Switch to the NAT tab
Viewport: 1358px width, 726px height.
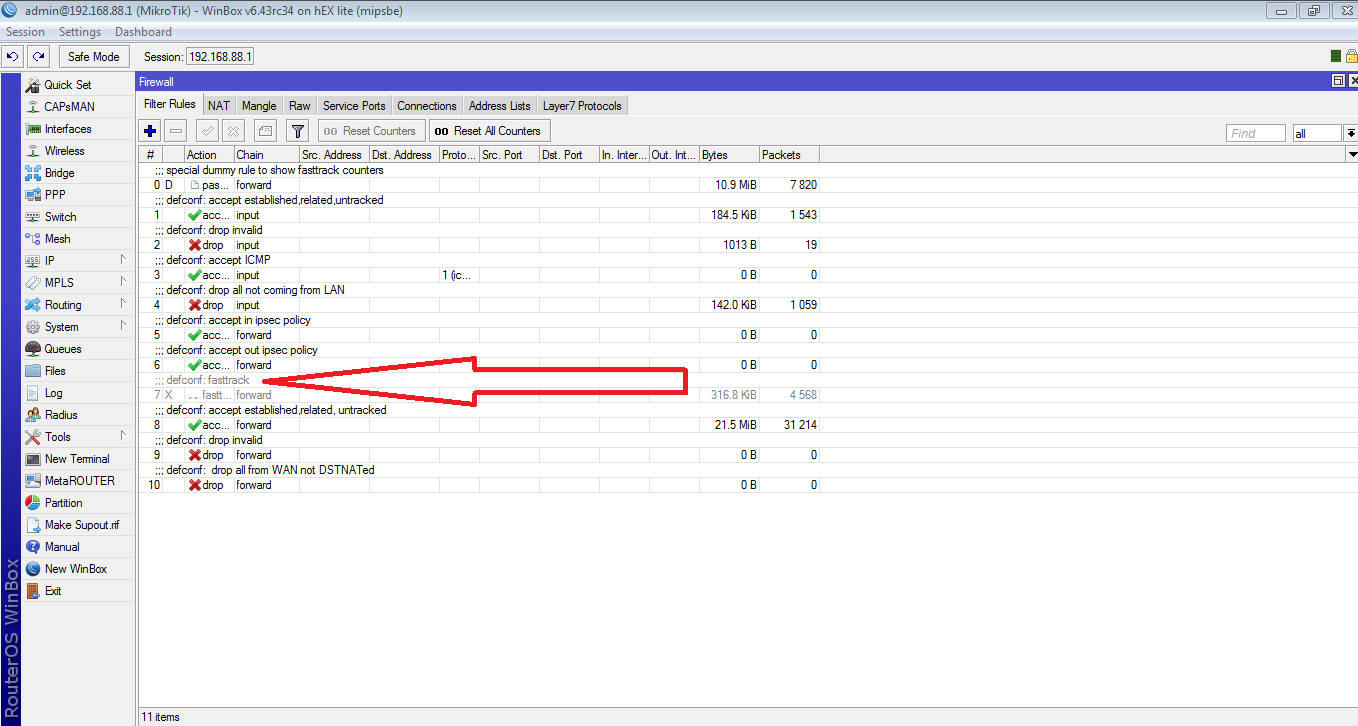[219, 106]
